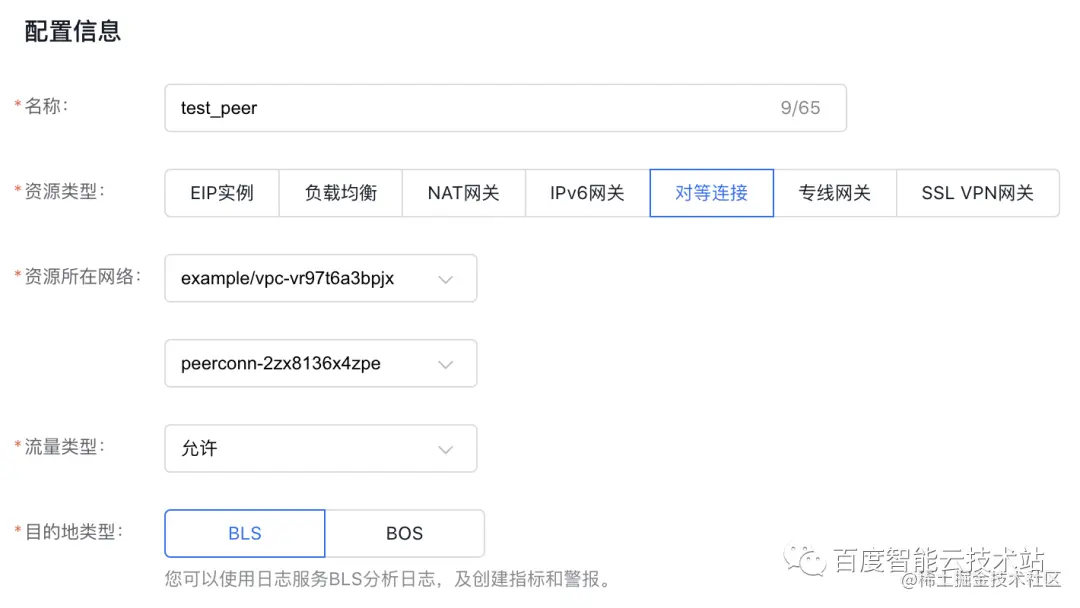
Task: Expand the peerconn-2zx8136x4zpe selector
Action: coord(320,363)
